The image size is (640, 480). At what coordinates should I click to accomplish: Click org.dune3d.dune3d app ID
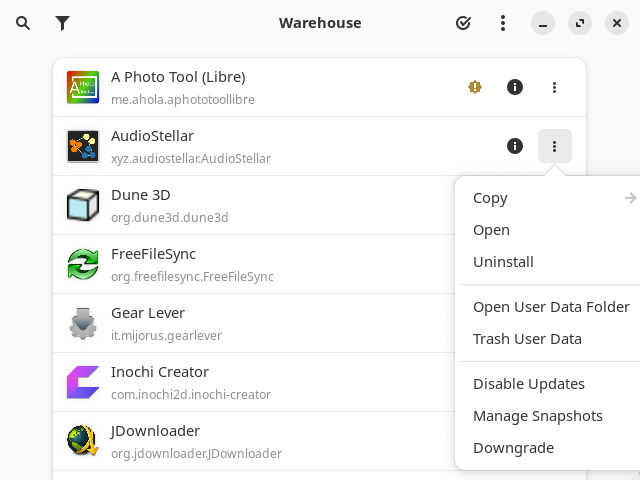(x=170, y=218)
